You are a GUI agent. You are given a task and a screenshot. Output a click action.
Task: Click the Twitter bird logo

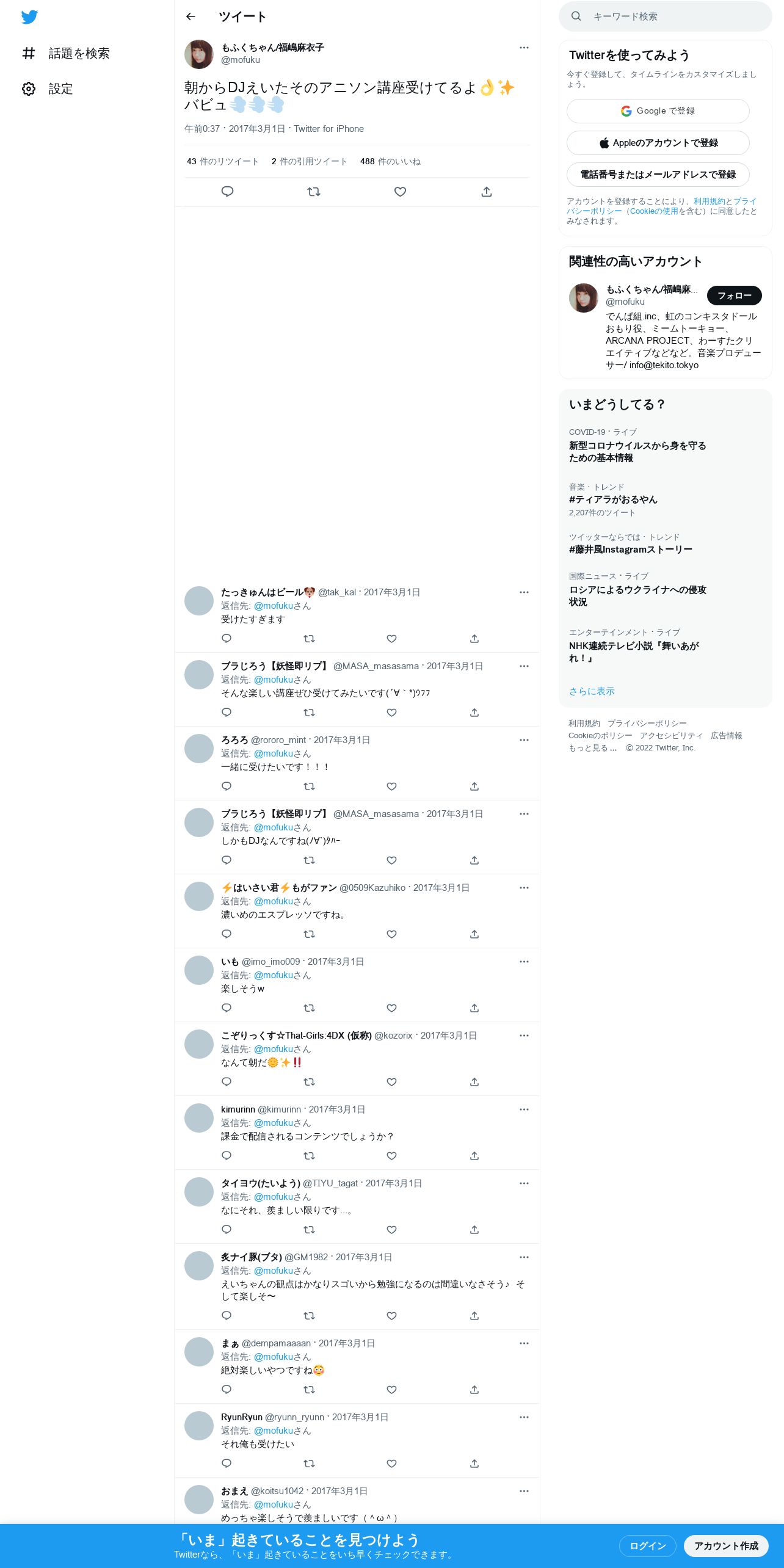29,17
